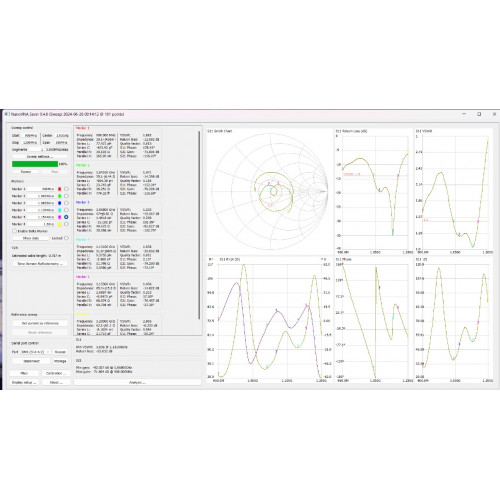500x500 pixels.
Task: Click the Manage device button
Action: [x=60, y=361]
